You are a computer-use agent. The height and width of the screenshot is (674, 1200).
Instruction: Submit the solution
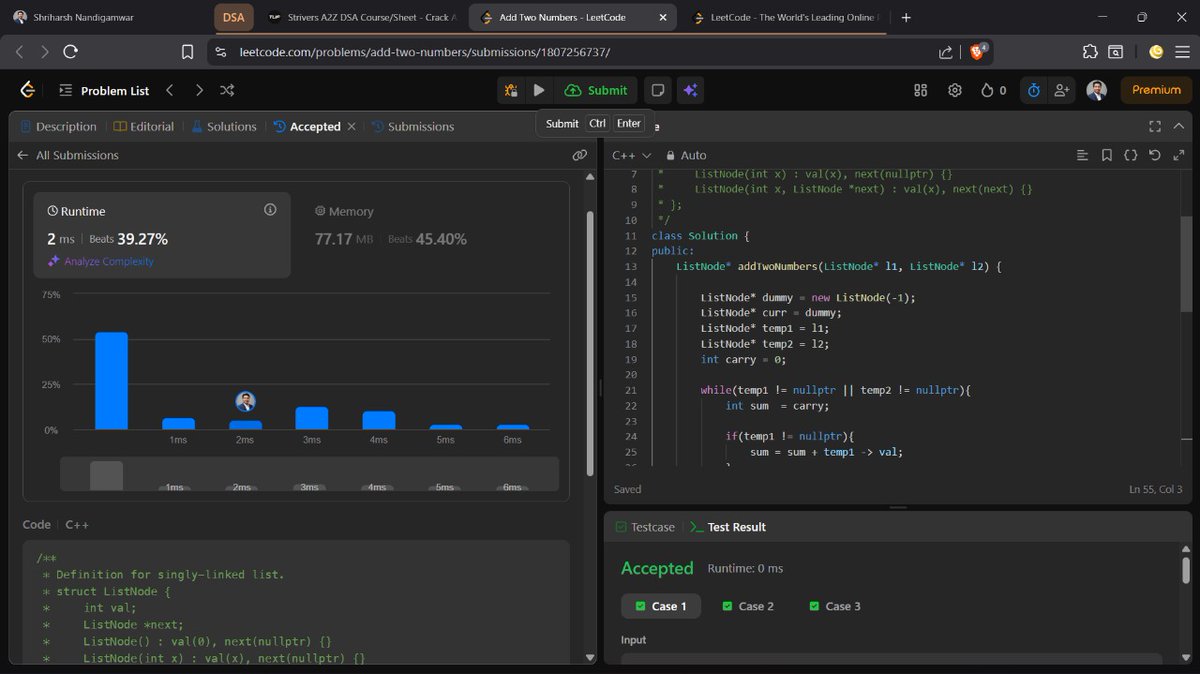[x=596, y=90]
